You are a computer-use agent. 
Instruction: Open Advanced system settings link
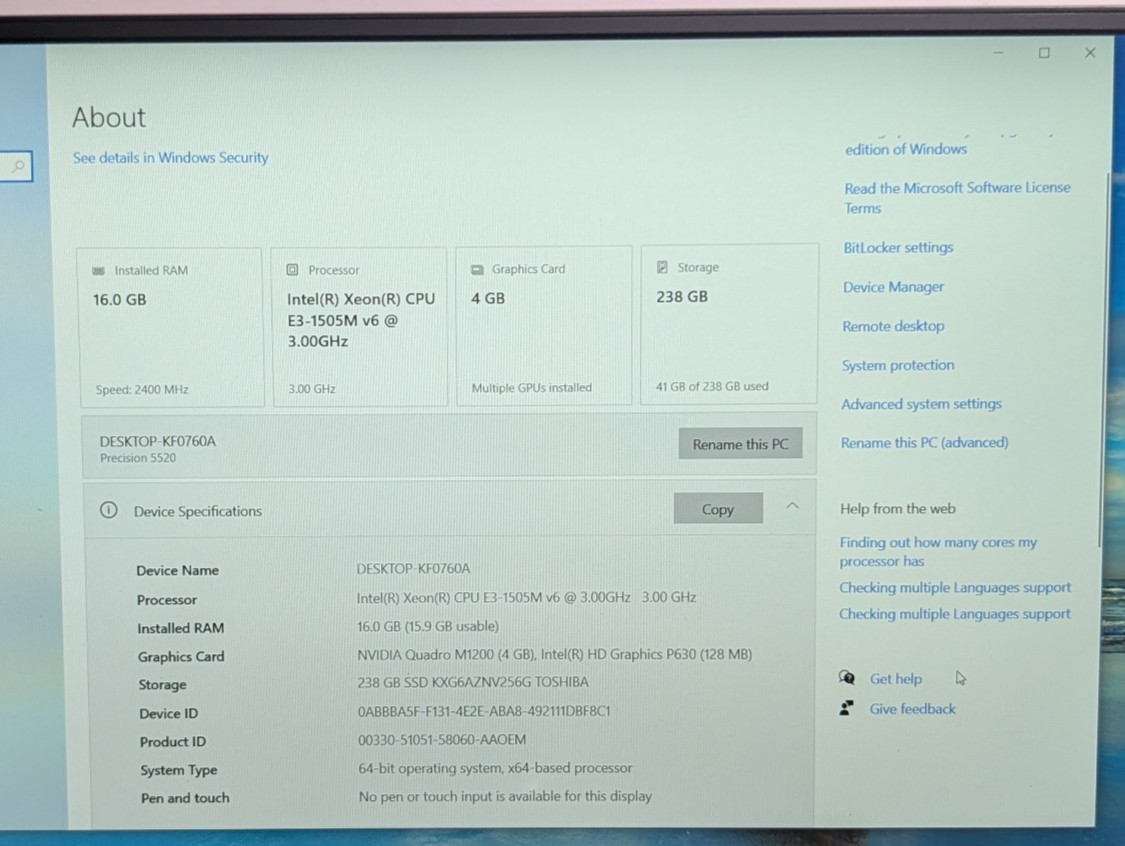point(921,404)
